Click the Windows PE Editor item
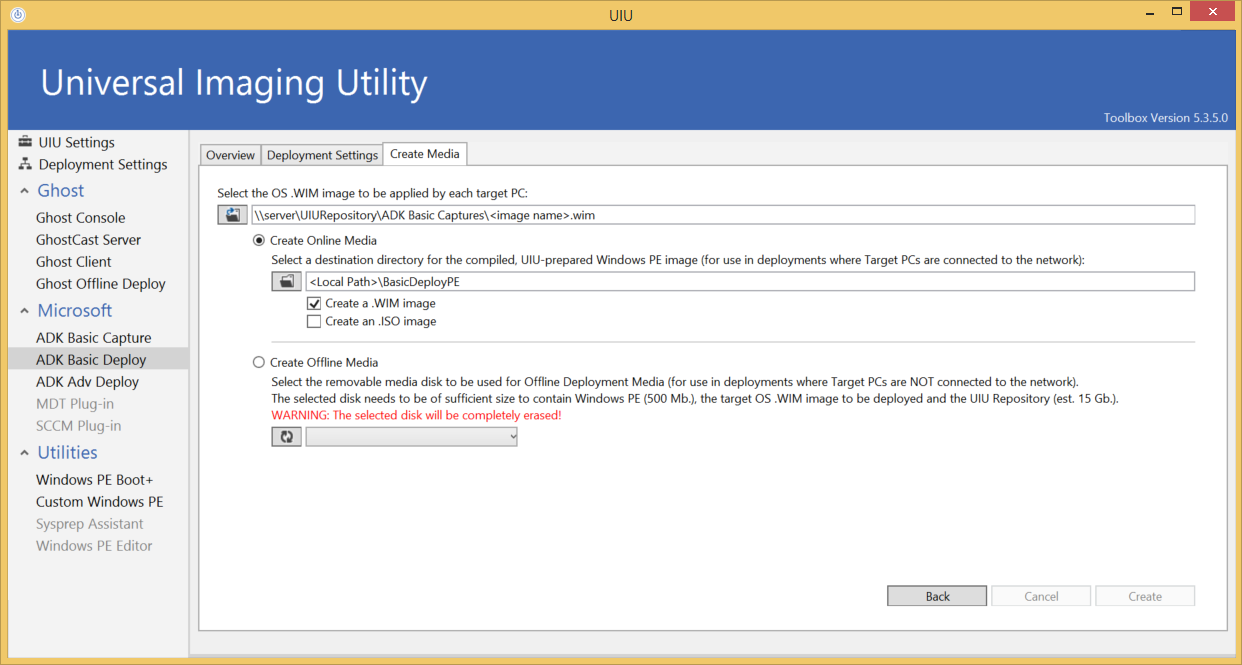1242x665 pixels. click(x=94, y=546)
